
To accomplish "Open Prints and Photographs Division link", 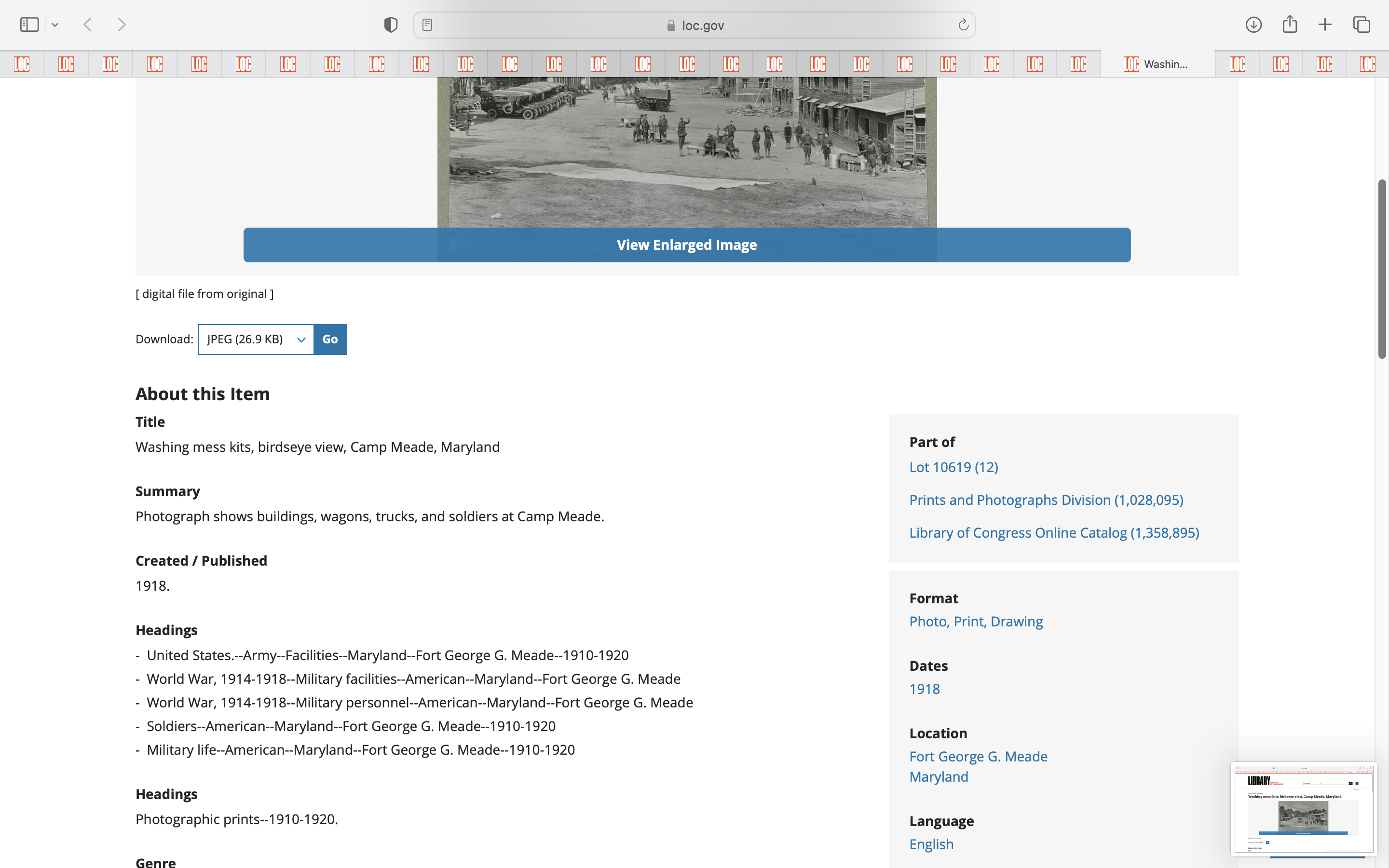I will (x=1046, y=500).
